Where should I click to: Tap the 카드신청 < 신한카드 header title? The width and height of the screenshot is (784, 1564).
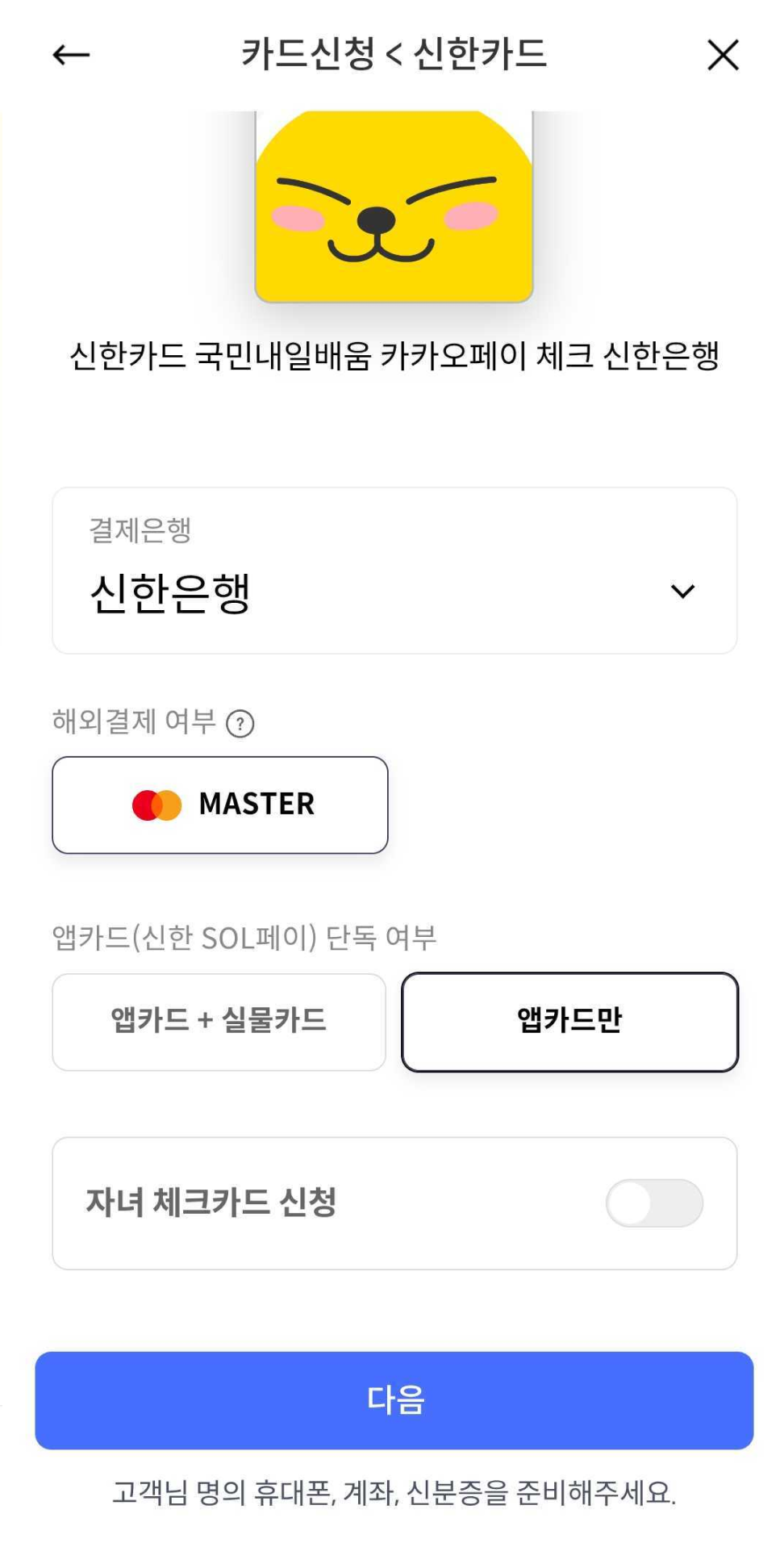click(394, 55)
